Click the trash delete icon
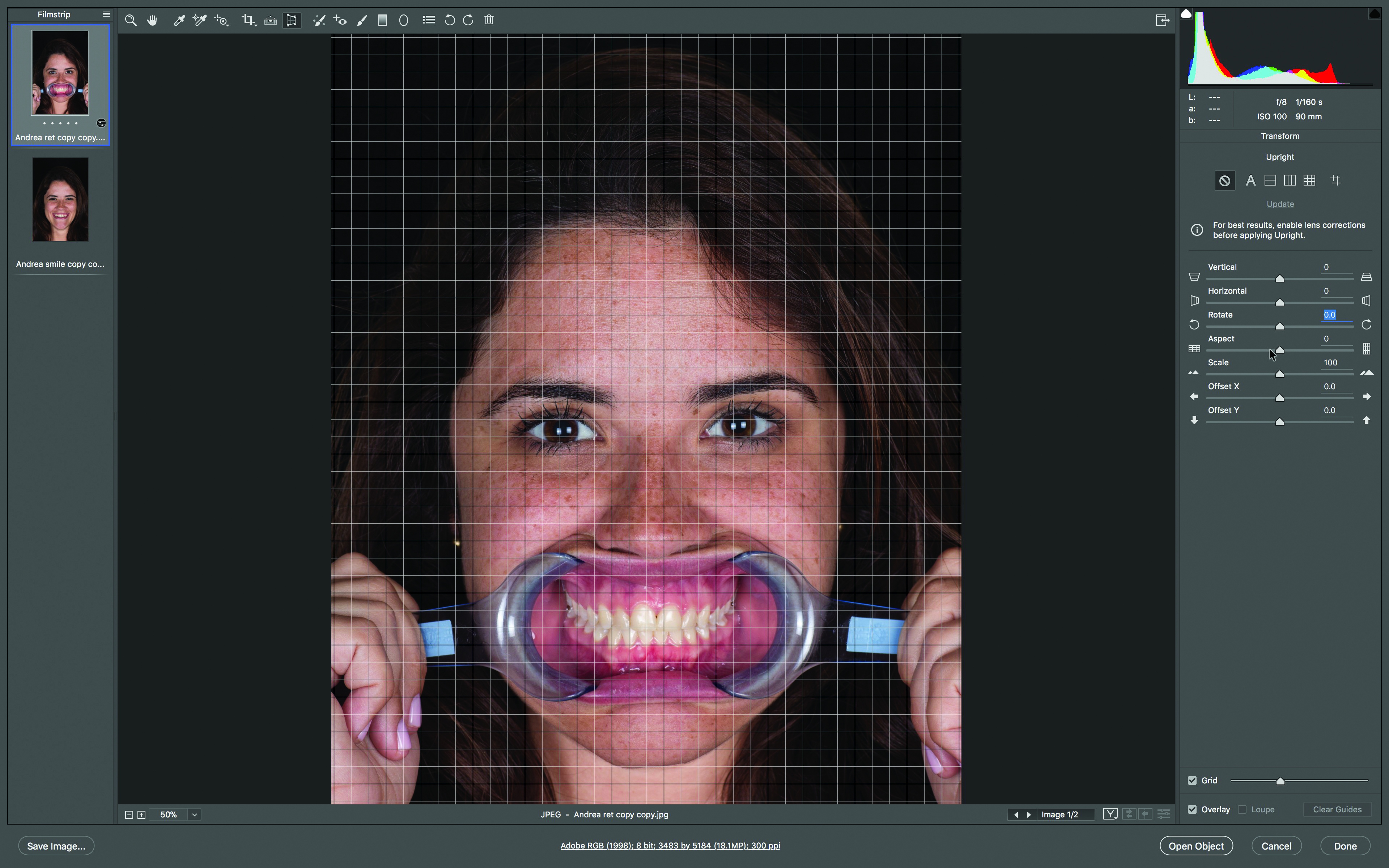This screenshot has height=868, width=1389. [489, 20]
